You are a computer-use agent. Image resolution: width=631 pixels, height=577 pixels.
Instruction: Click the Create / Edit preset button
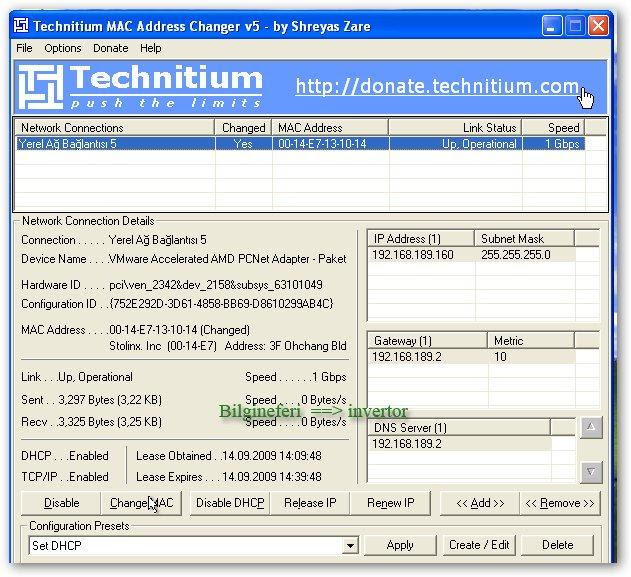pyautogui.click(x=479, y=545)
